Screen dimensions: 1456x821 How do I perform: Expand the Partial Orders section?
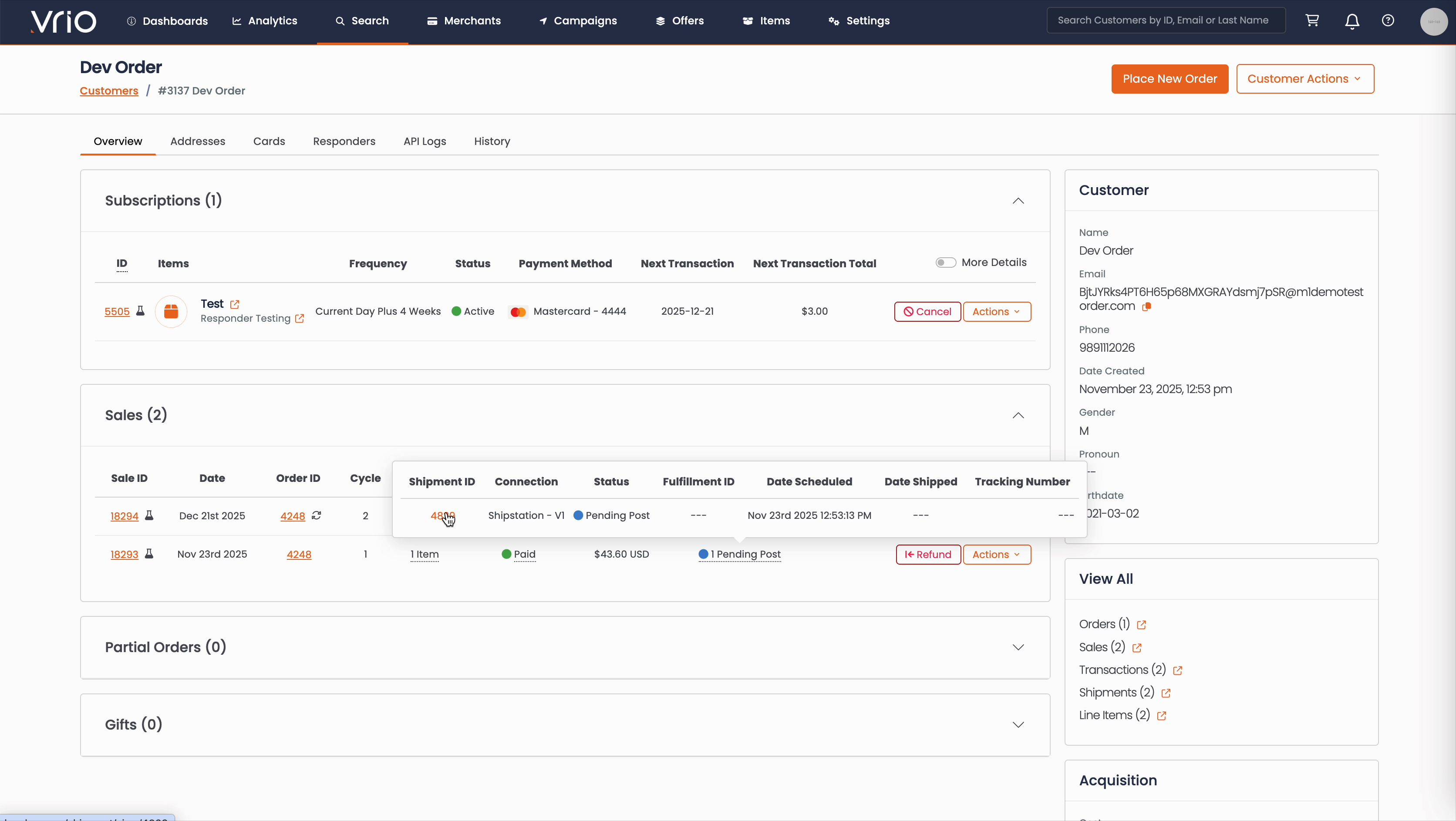point(1018,648)
